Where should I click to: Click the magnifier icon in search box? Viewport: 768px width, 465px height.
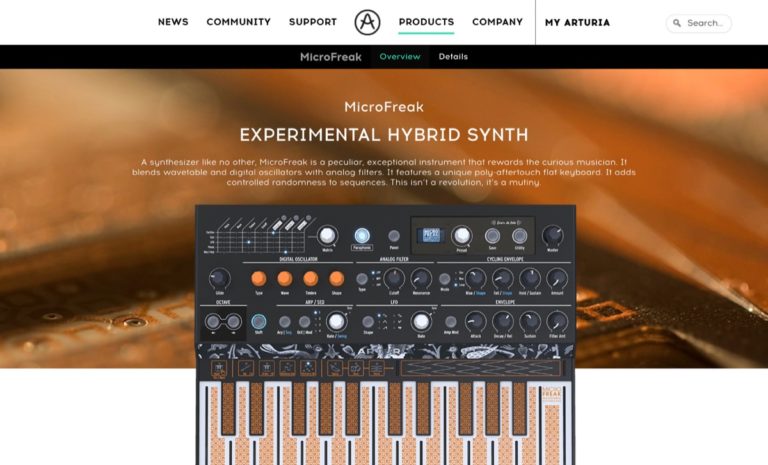[x=677, y=23]
